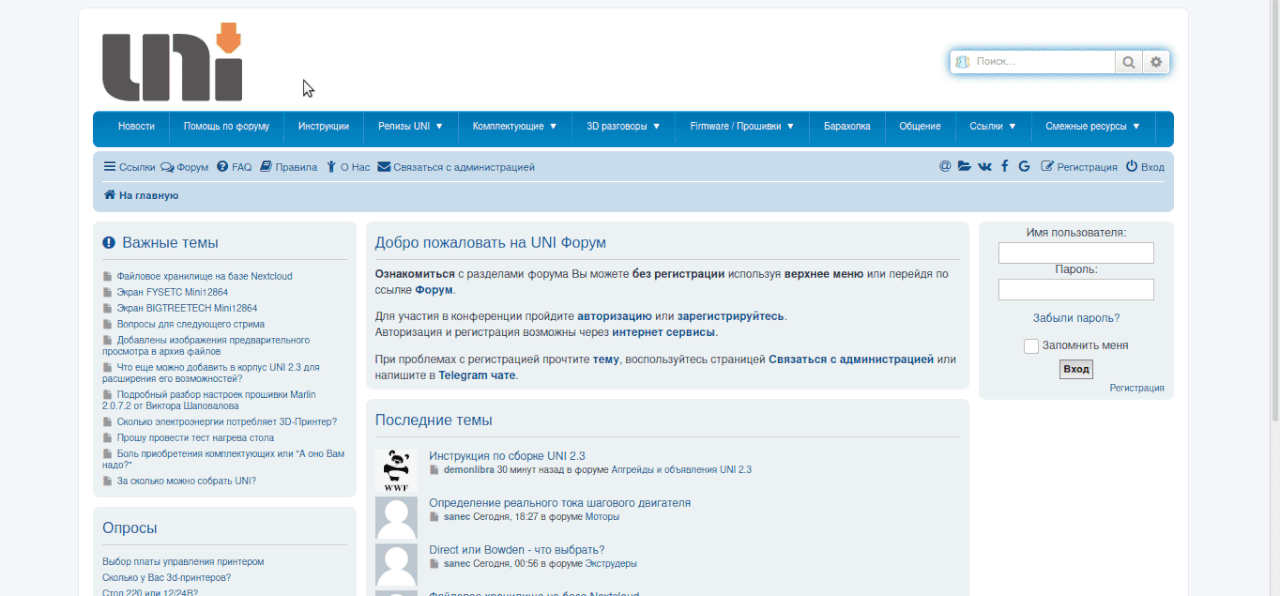Click avatar beside Direct или Bowden topic

396,565
